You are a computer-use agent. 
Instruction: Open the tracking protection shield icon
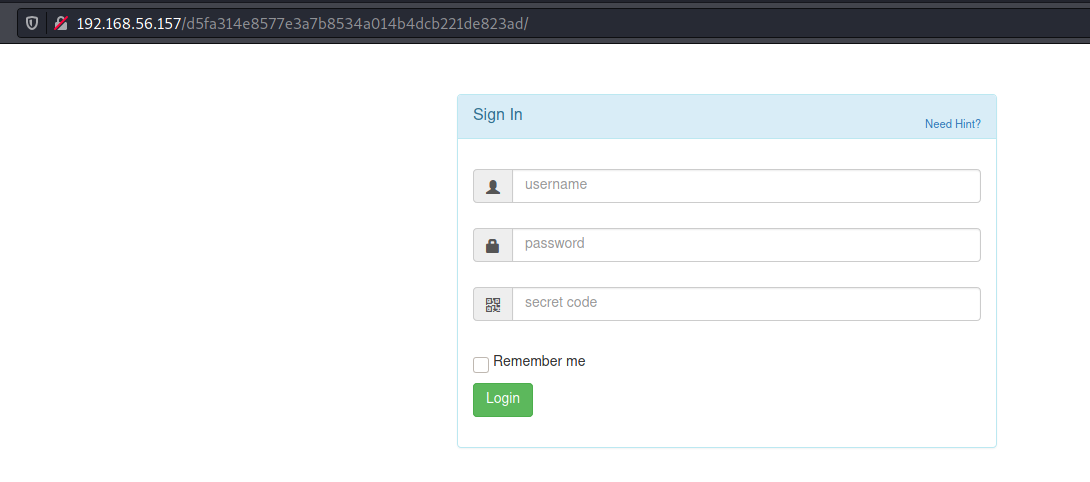click(x=32, y=23)
